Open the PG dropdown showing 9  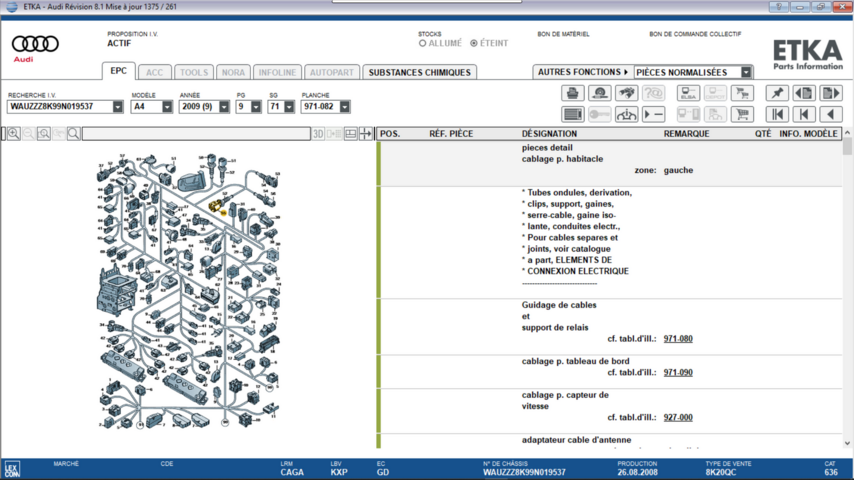click(x=255, y=107)
